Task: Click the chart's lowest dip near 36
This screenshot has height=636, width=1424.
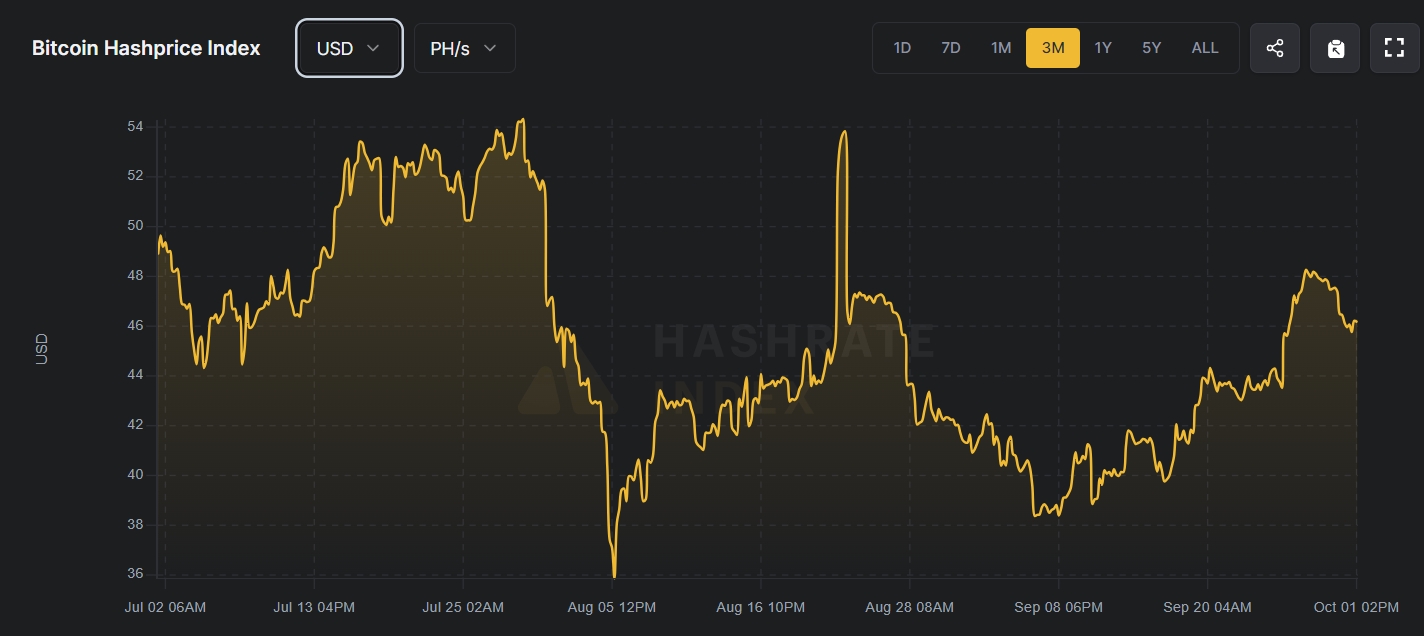Action: 614,576
